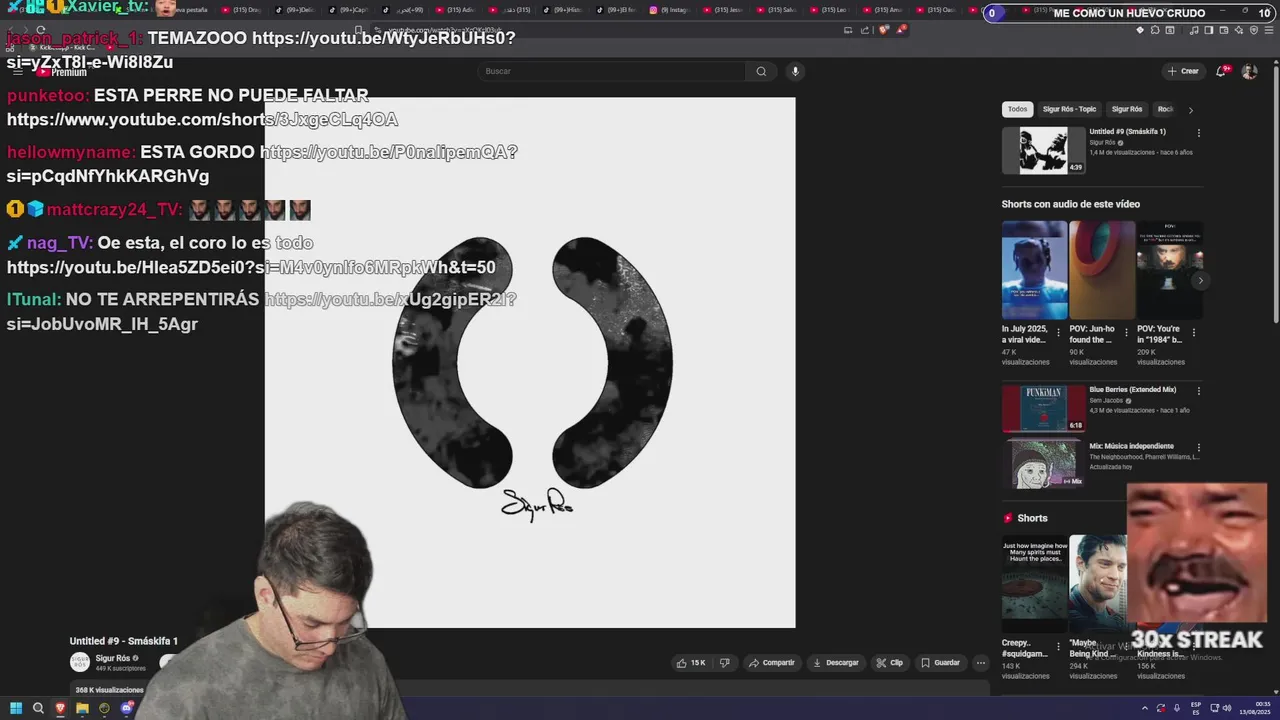Open the taskbar clock showing 00:35
Image resolution: width=1280 pixels, height=720 pixels.
[x=1255, y=708]
